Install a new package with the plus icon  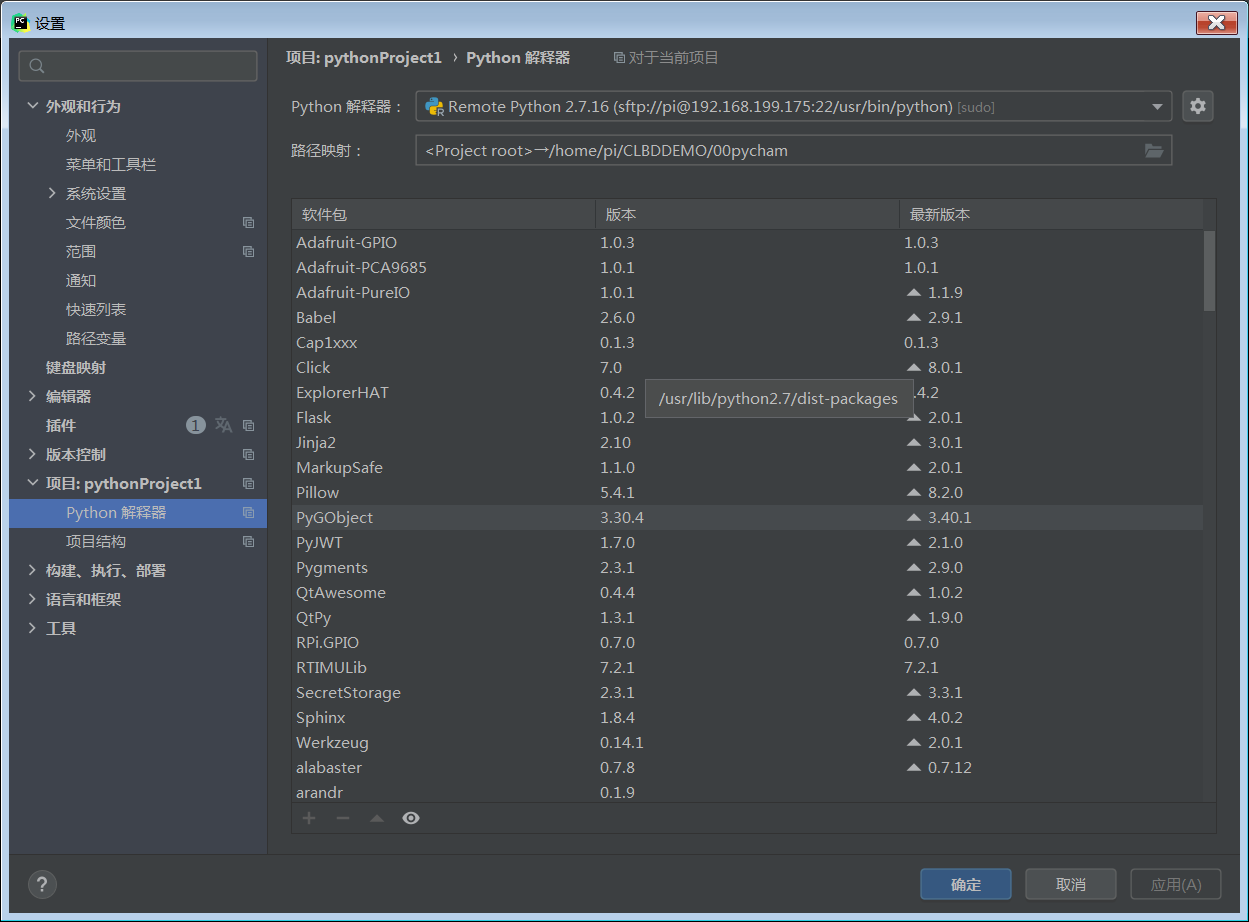309,817
